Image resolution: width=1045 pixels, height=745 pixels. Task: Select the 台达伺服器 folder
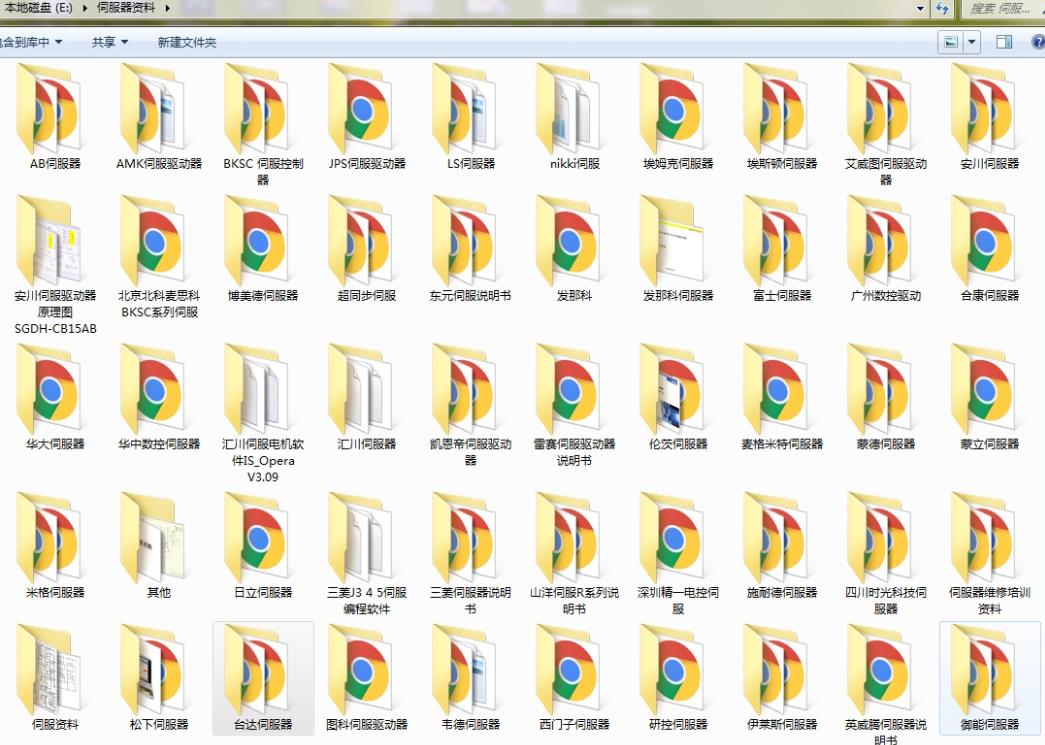(x=263, y=670)
